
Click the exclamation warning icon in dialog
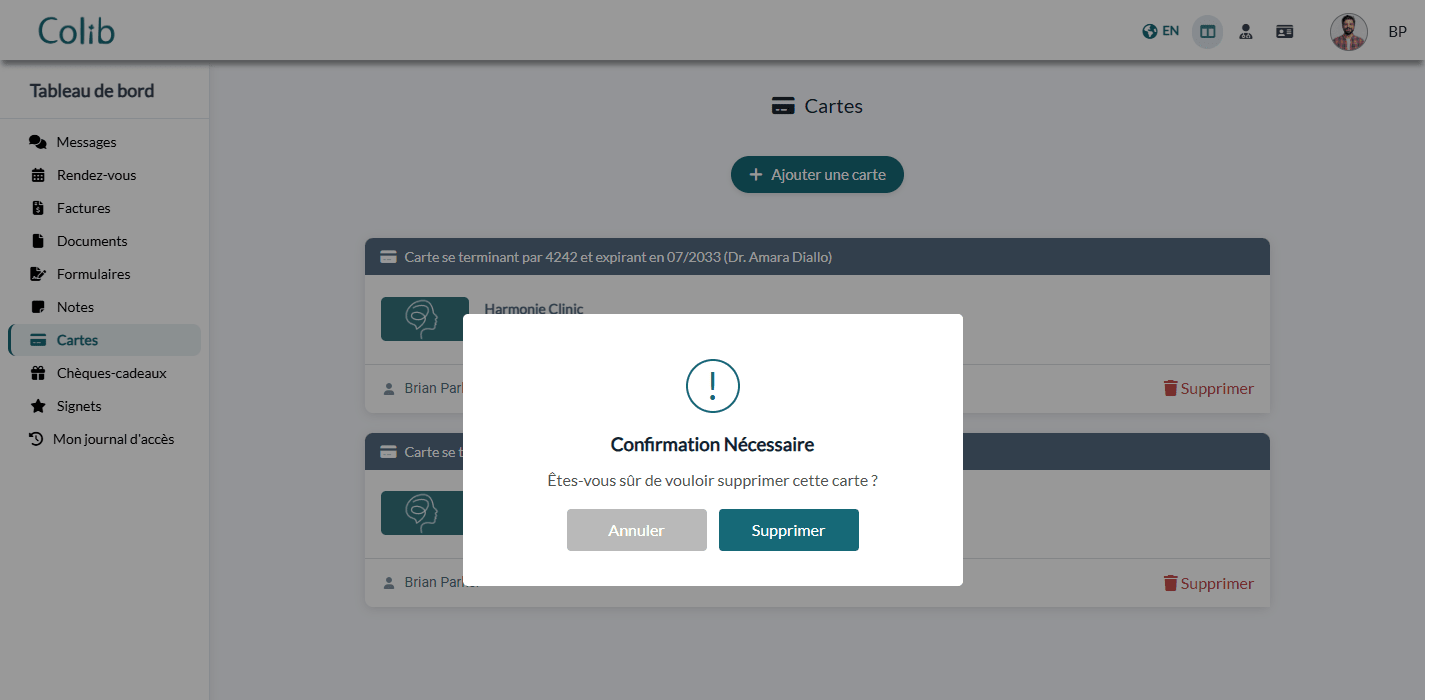pyautogui.click(x=713, y=385)
